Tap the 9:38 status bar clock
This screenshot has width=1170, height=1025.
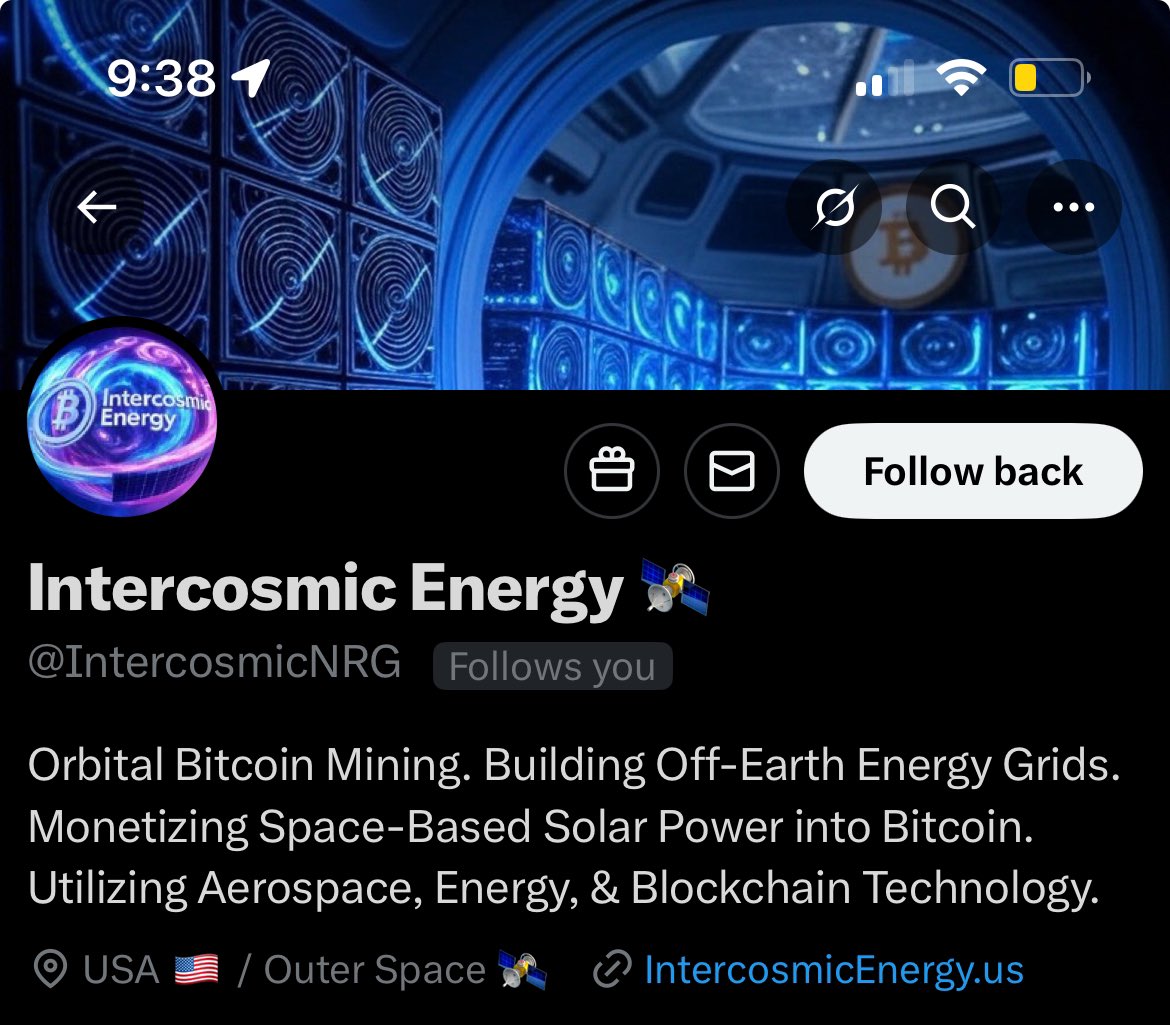coord(161,78)
